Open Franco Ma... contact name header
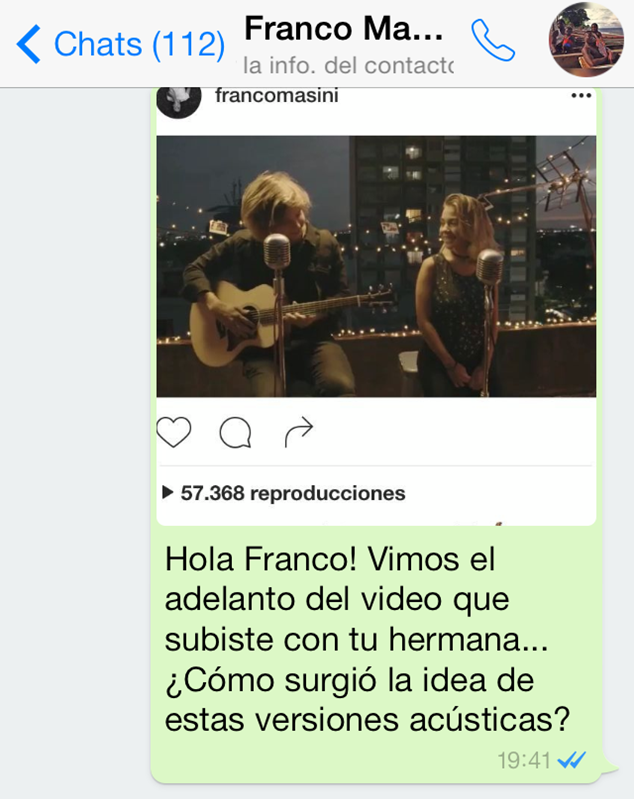Screen dimensions: 634x799 pyautogui.click(x=344, y=29)
